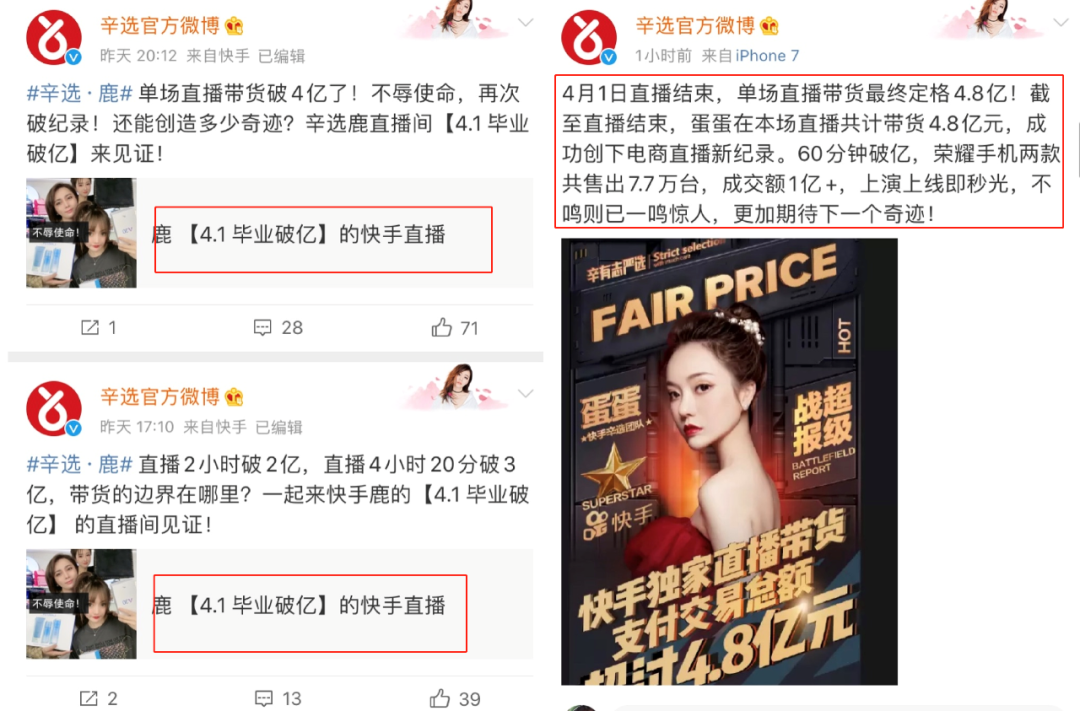The image size is (1080, 711).
Task: Click avatar of the 1小时前 post
Action: click(589, 38)
